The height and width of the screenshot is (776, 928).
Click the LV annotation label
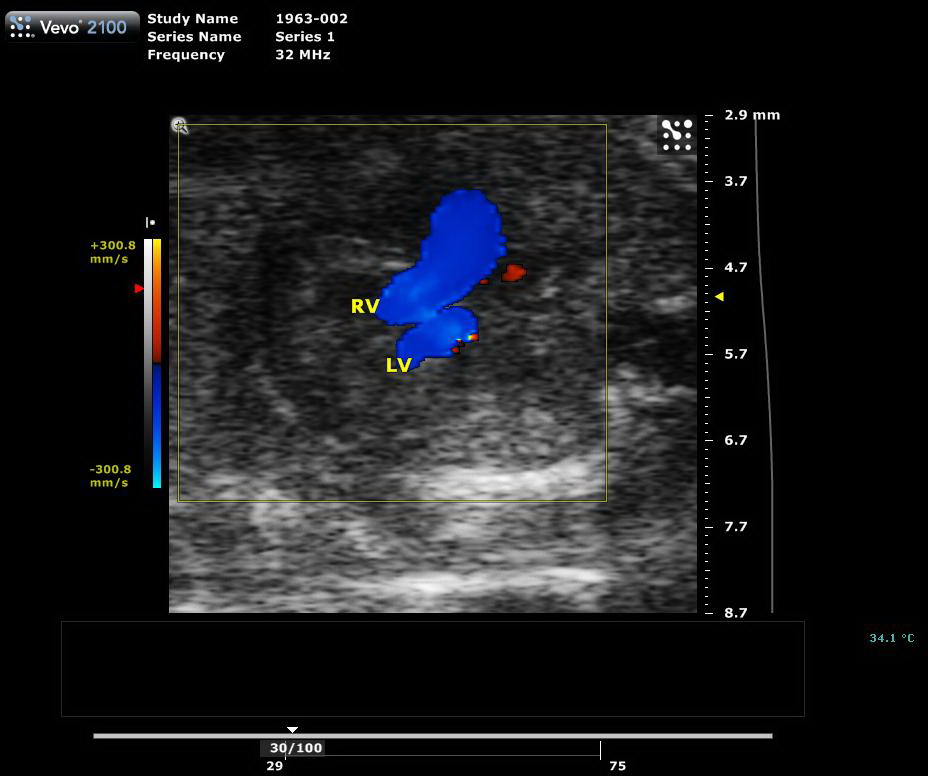coord(398,365)
